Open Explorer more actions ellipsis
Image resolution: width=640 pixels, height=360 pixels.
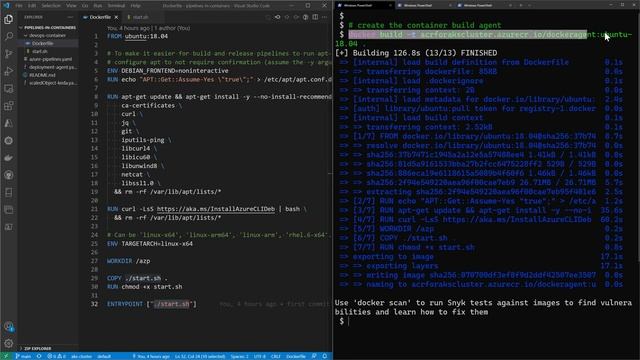click(x=70, y=17)
